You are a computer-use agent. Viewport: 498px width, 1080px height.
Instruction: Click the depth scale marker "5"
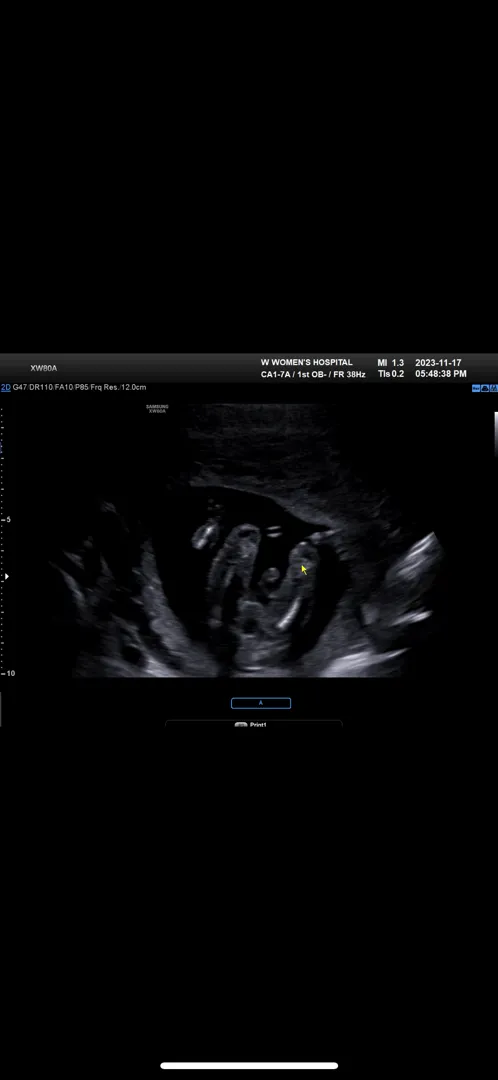(x=8, y=519)
